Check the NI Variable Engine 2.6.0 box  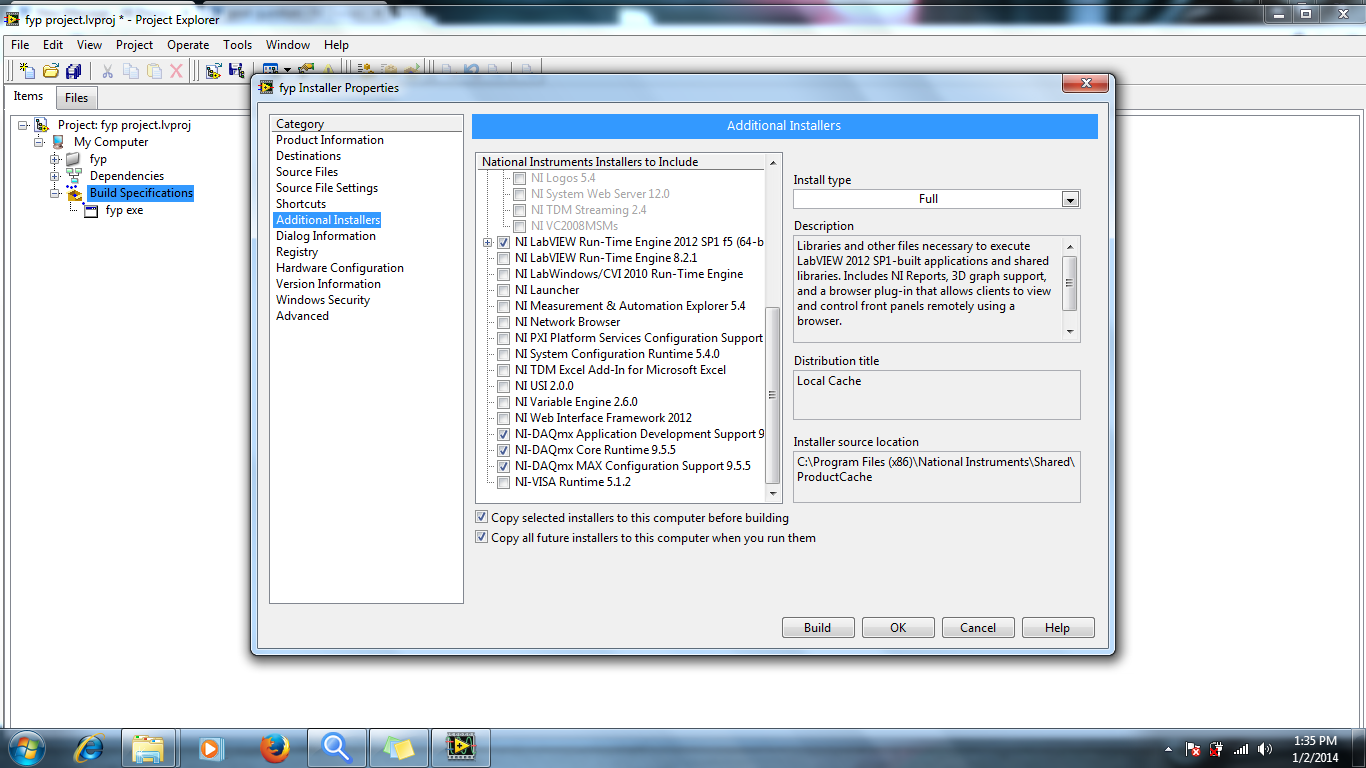click(x=504, y=402)
